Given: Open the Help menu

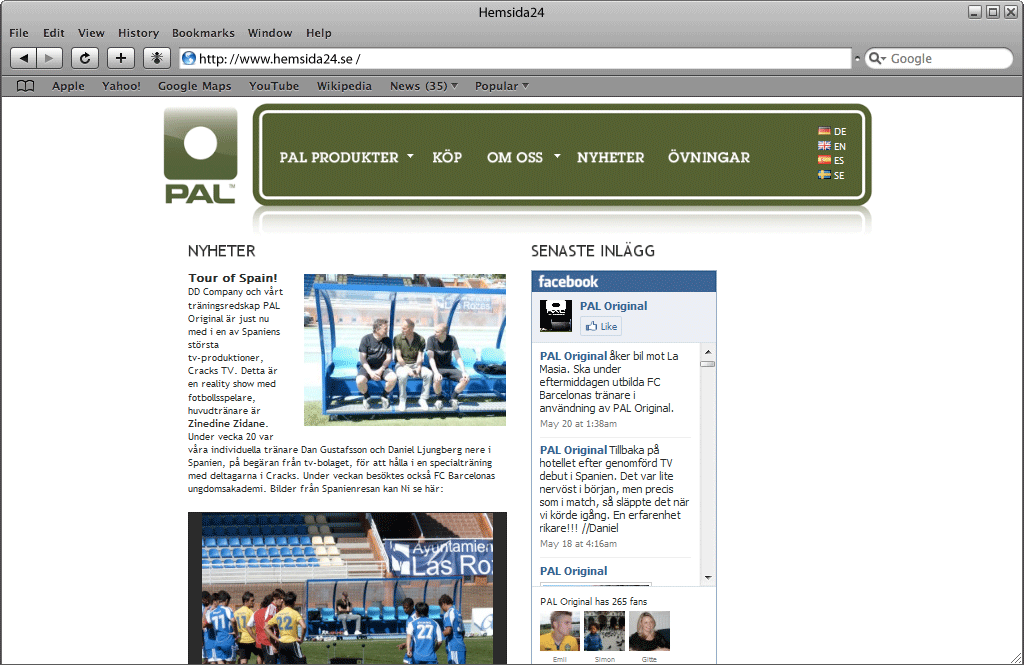Looking at the screenshot, I should coord(319,33).
